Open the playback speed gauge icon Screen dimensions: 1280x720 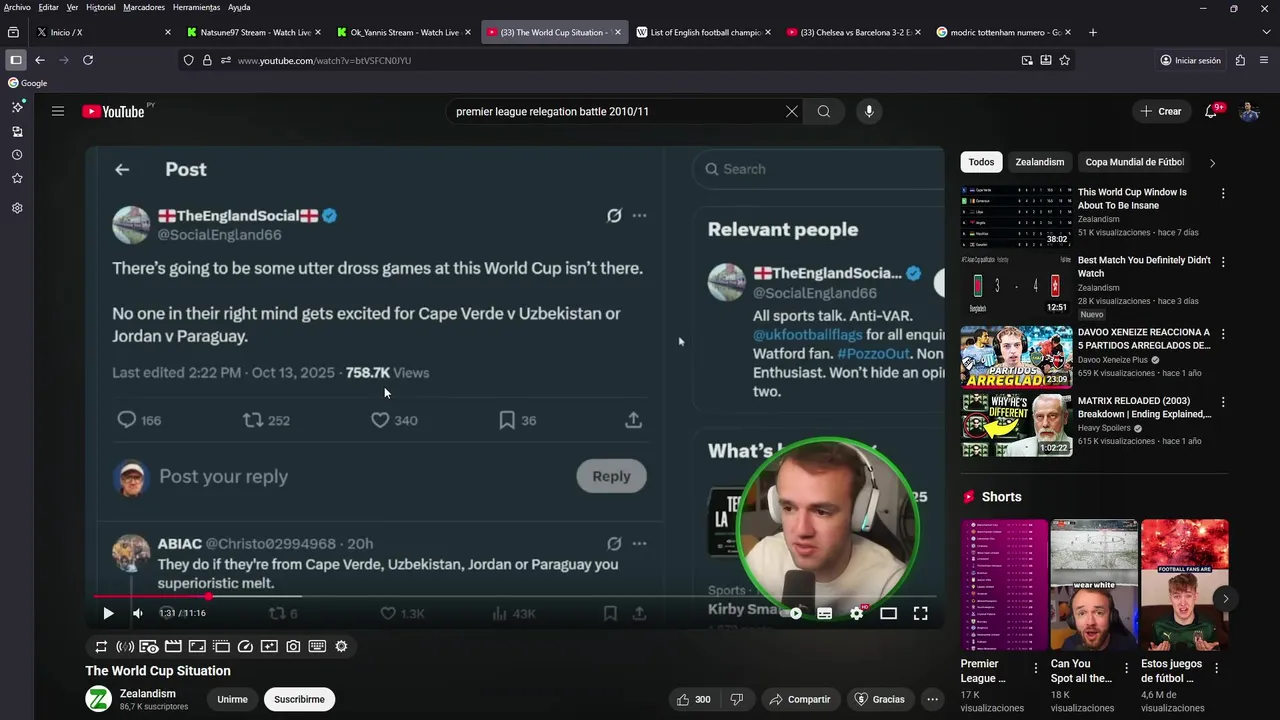coord(245,646)
